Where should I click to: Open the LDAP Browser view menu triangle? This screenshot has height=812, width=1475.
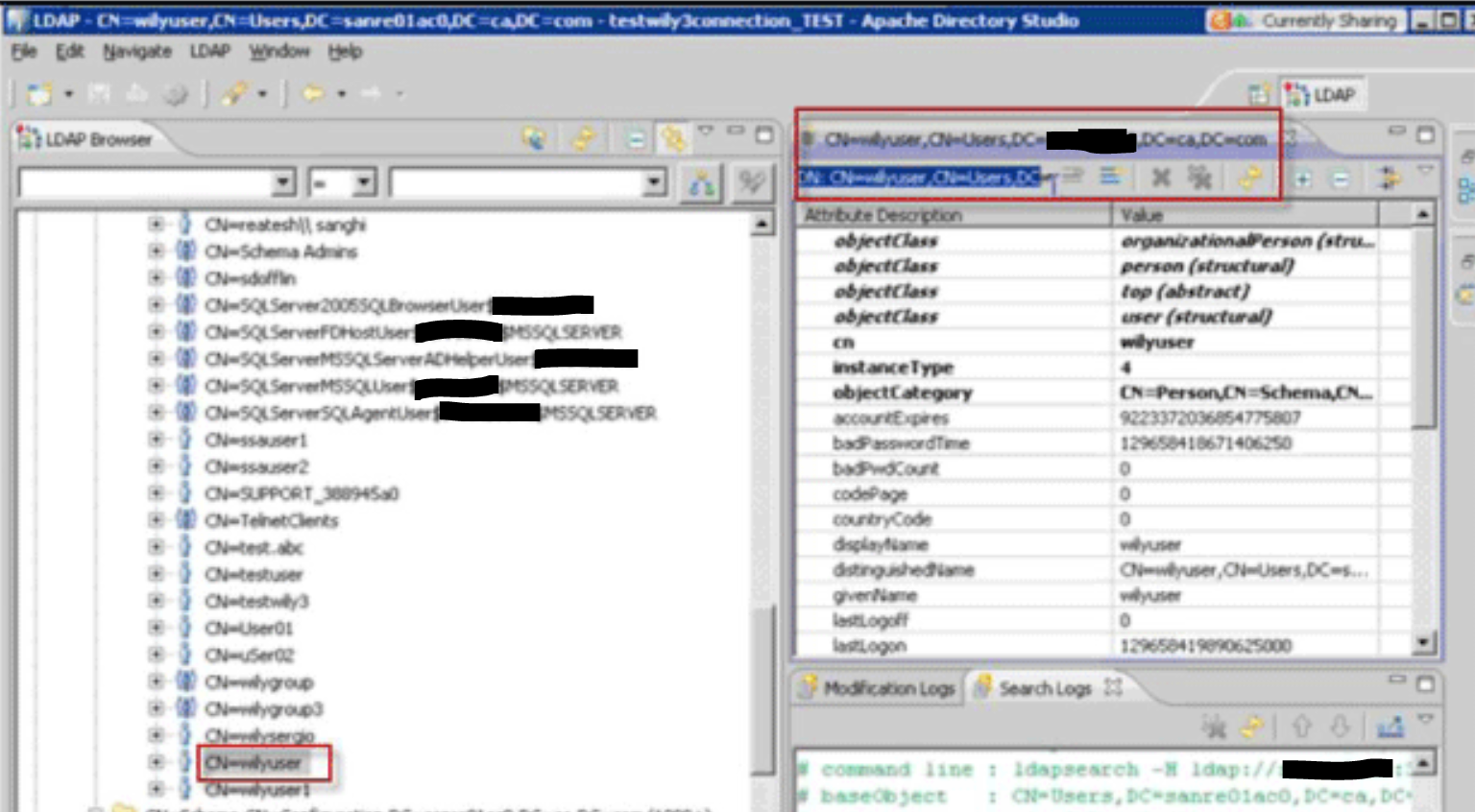tap(705, 130)
